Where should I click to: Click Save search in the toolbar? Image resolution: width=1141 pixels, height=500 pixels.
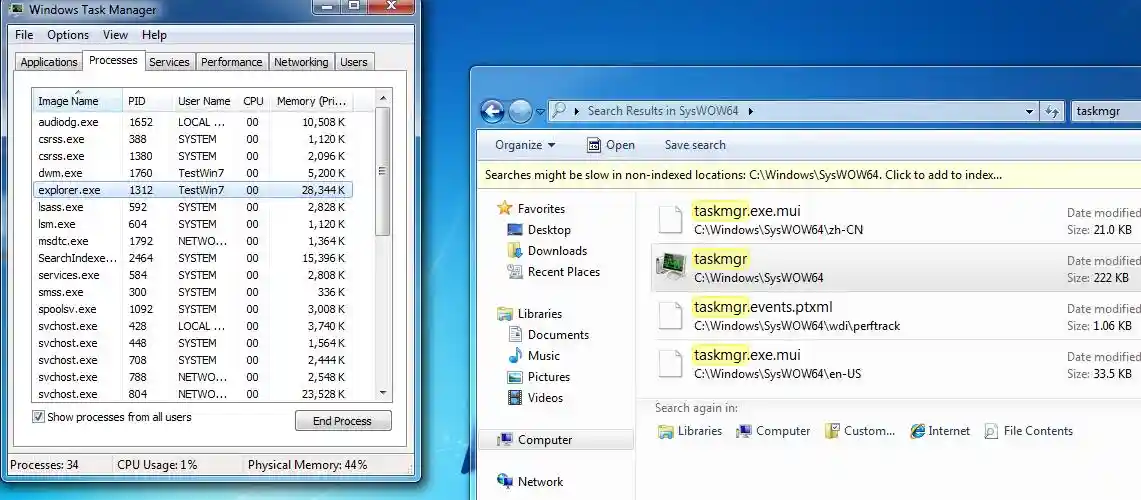point(695,145)
